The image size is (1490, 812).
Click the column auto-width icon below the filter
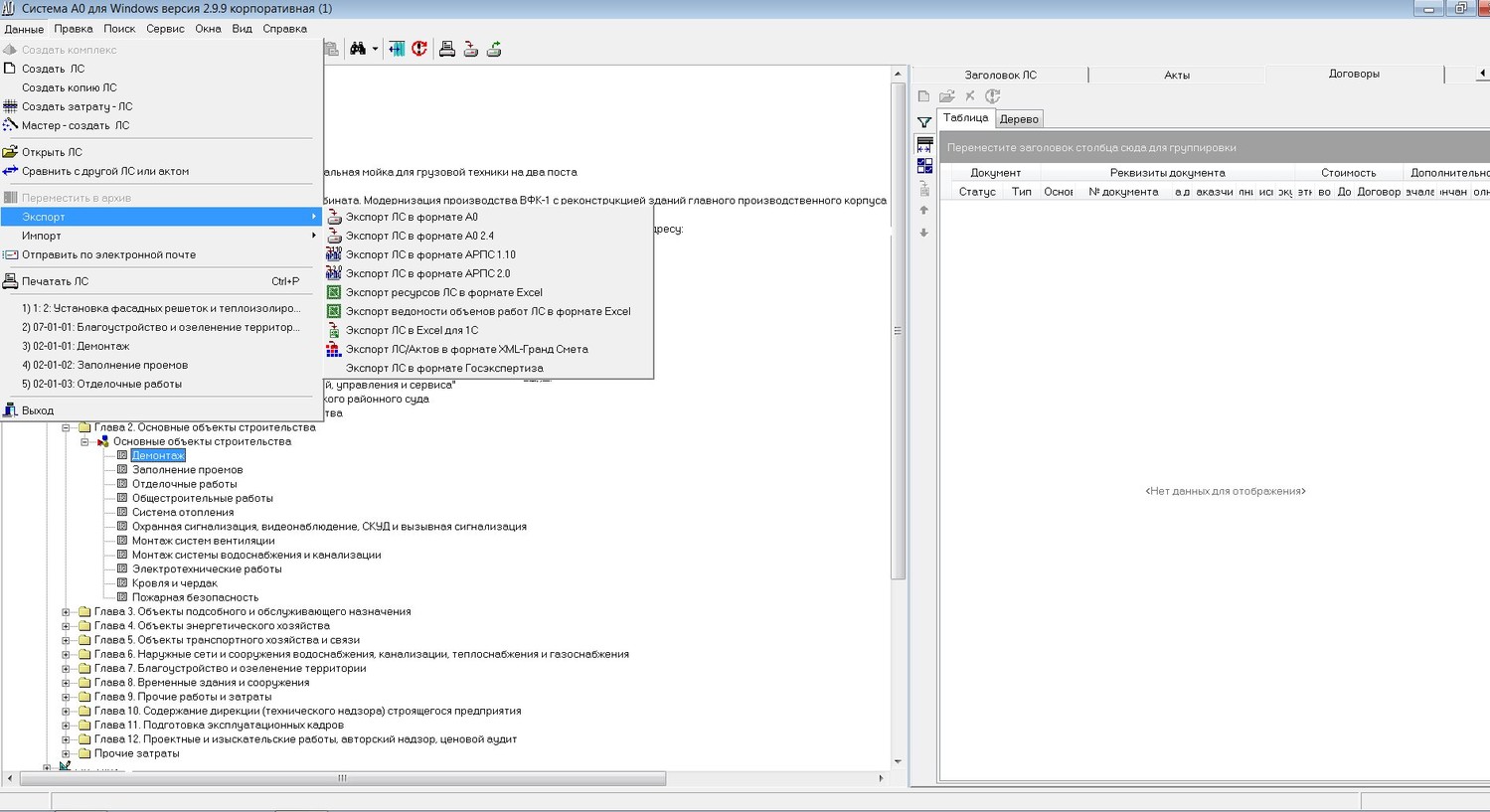[x=924, y=145]
